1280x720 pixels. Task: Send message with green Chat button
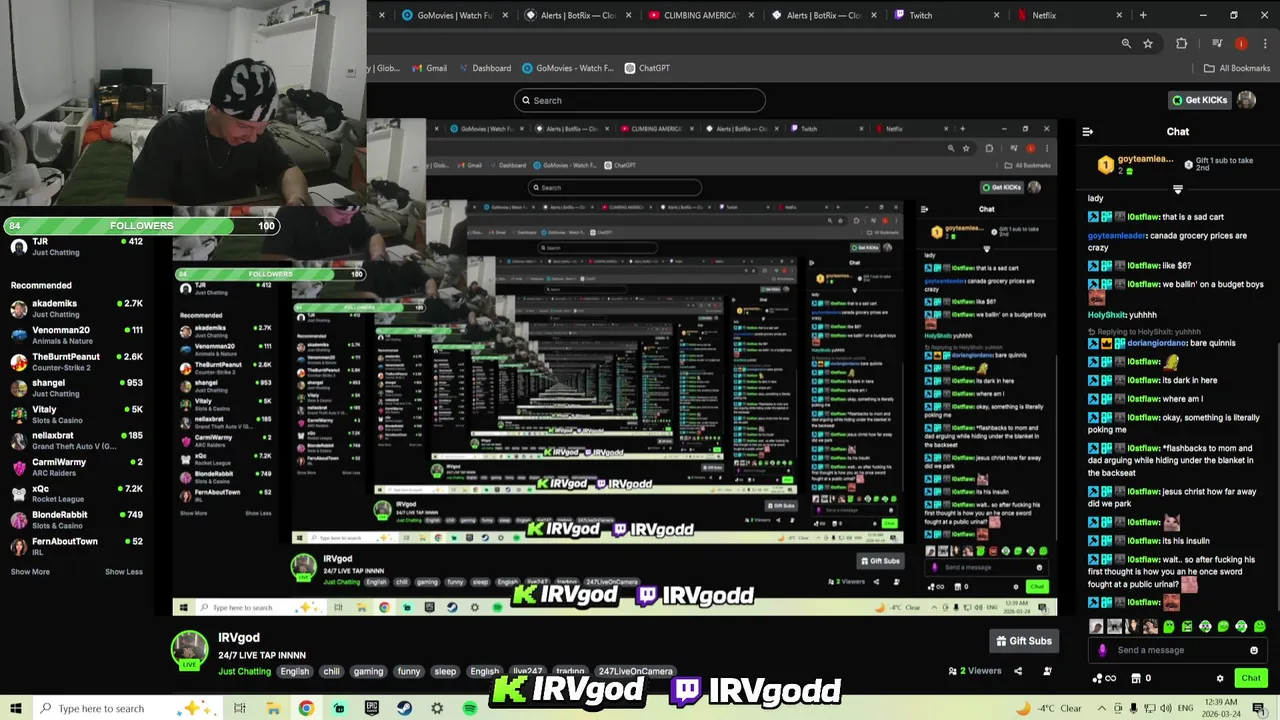click(1251, 678)
